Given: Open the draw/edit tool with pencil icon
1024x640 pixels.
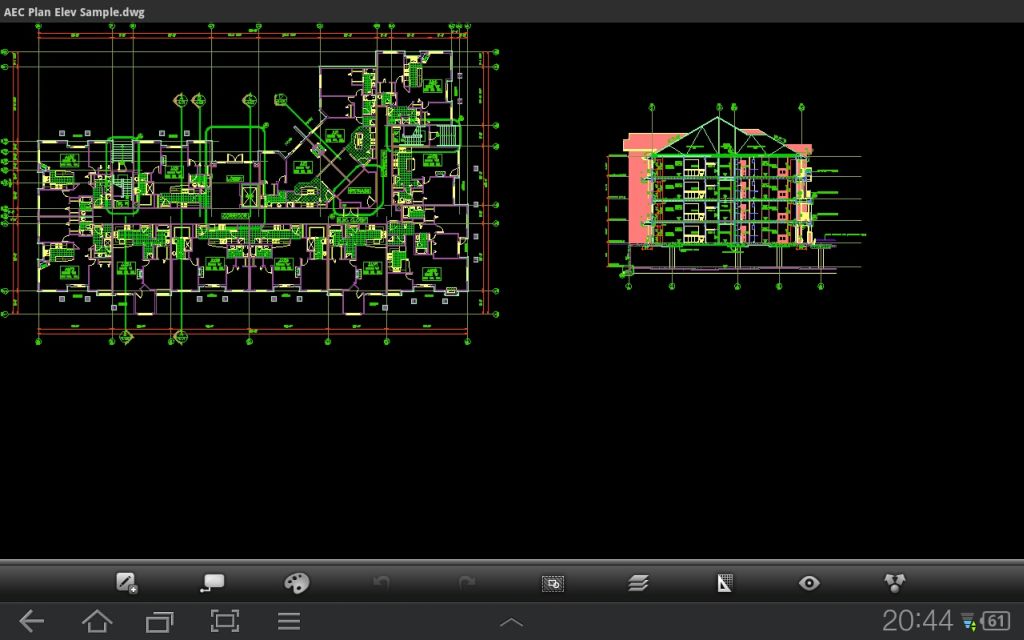Looking at the screenshot, I should (127, 583).
